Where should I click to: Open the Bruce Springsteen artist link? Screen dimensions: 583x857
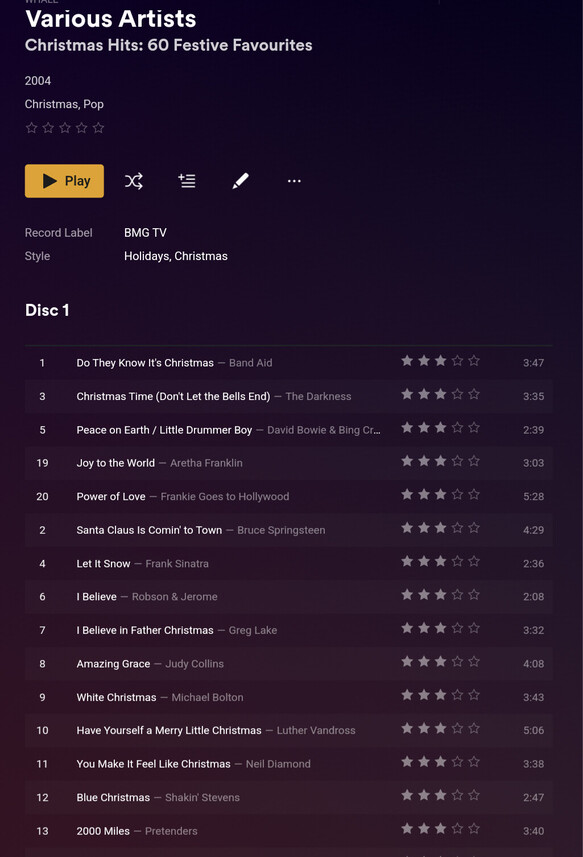[281, 530]
